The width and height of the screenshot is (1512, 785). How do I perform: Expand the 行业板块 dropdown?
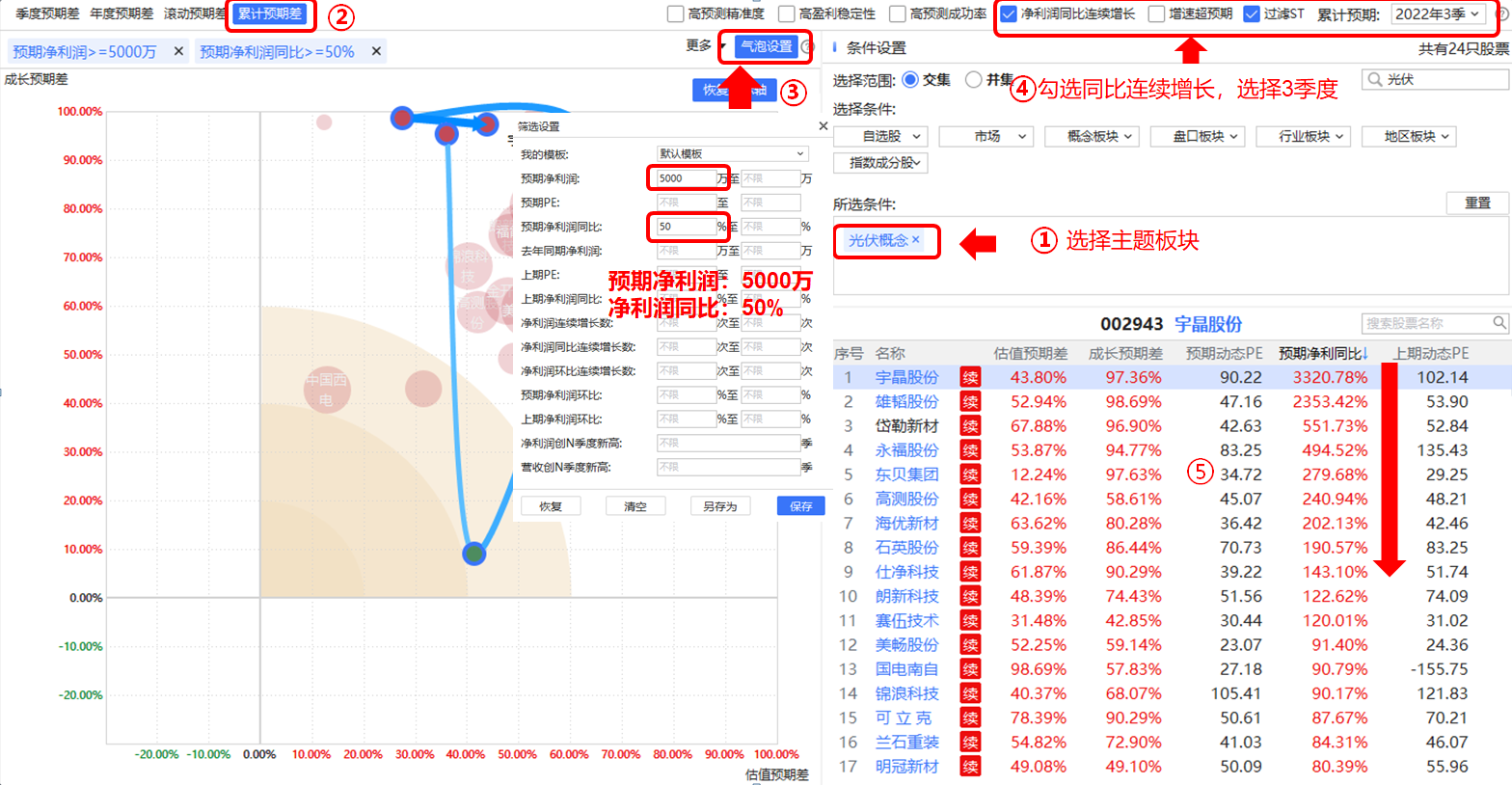[x=1304, y=136]
